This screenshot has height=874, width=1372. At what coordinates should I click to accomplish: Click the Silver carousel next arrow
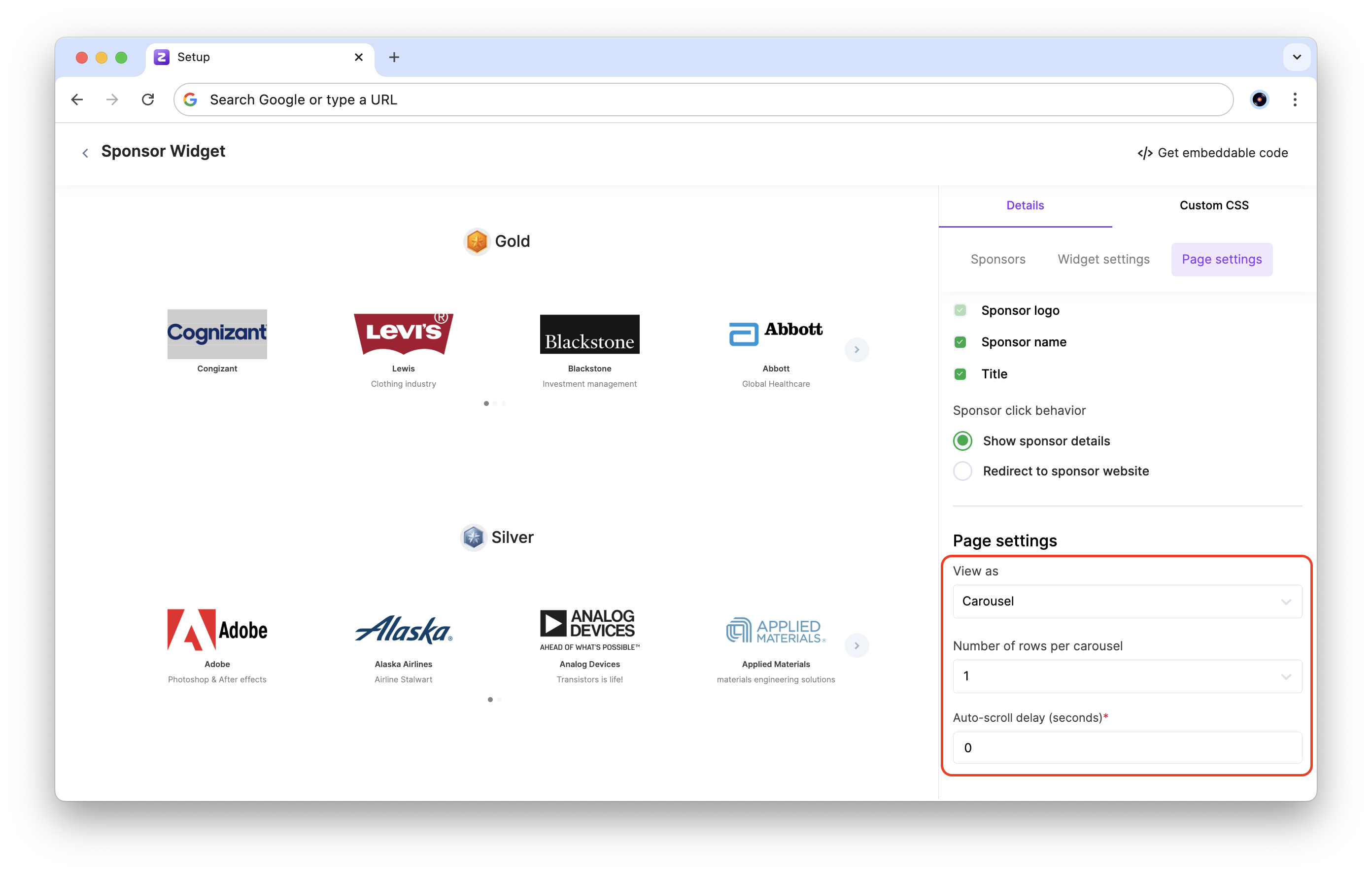[857, 645]
